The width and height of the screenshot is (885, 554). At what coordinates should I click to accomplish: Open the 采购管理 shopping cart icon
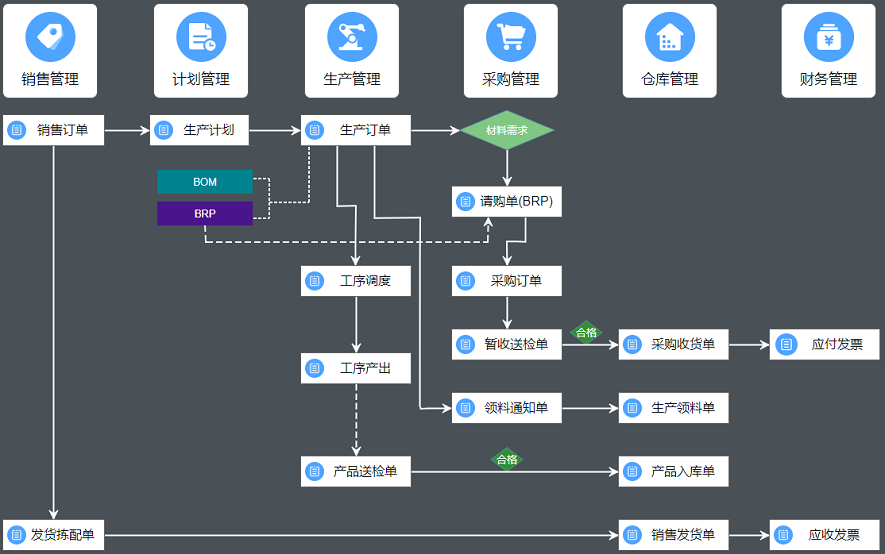511,37
